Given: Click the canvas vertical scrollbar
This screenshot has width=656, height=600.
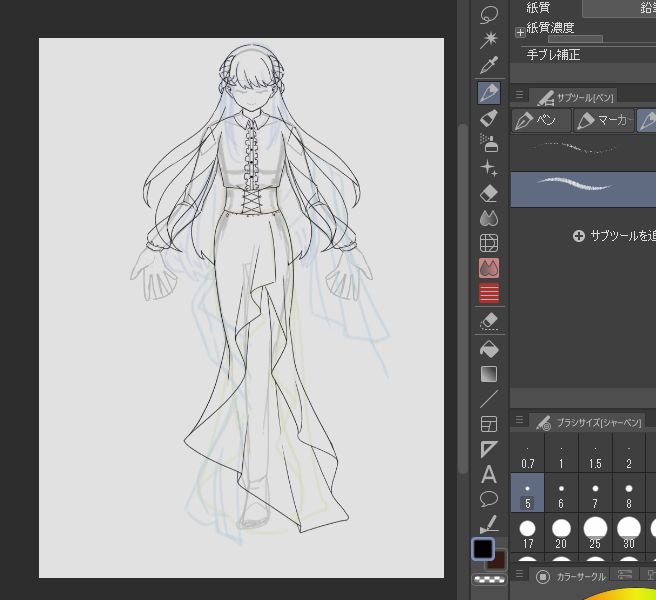Looking at the screenshot, I should 463,299.
